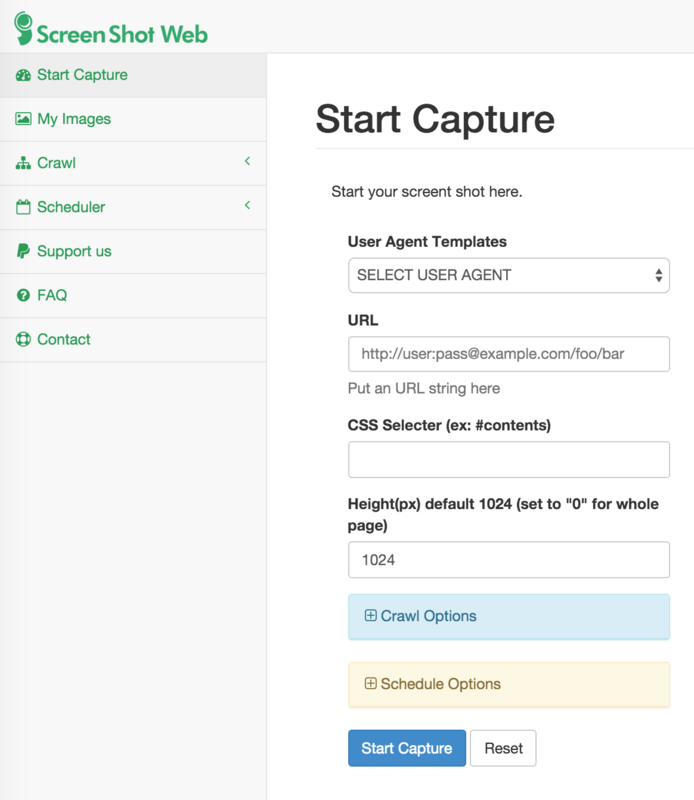Click the picture icon beside My Images
694x800 pixels.
(x=23, y=119)
